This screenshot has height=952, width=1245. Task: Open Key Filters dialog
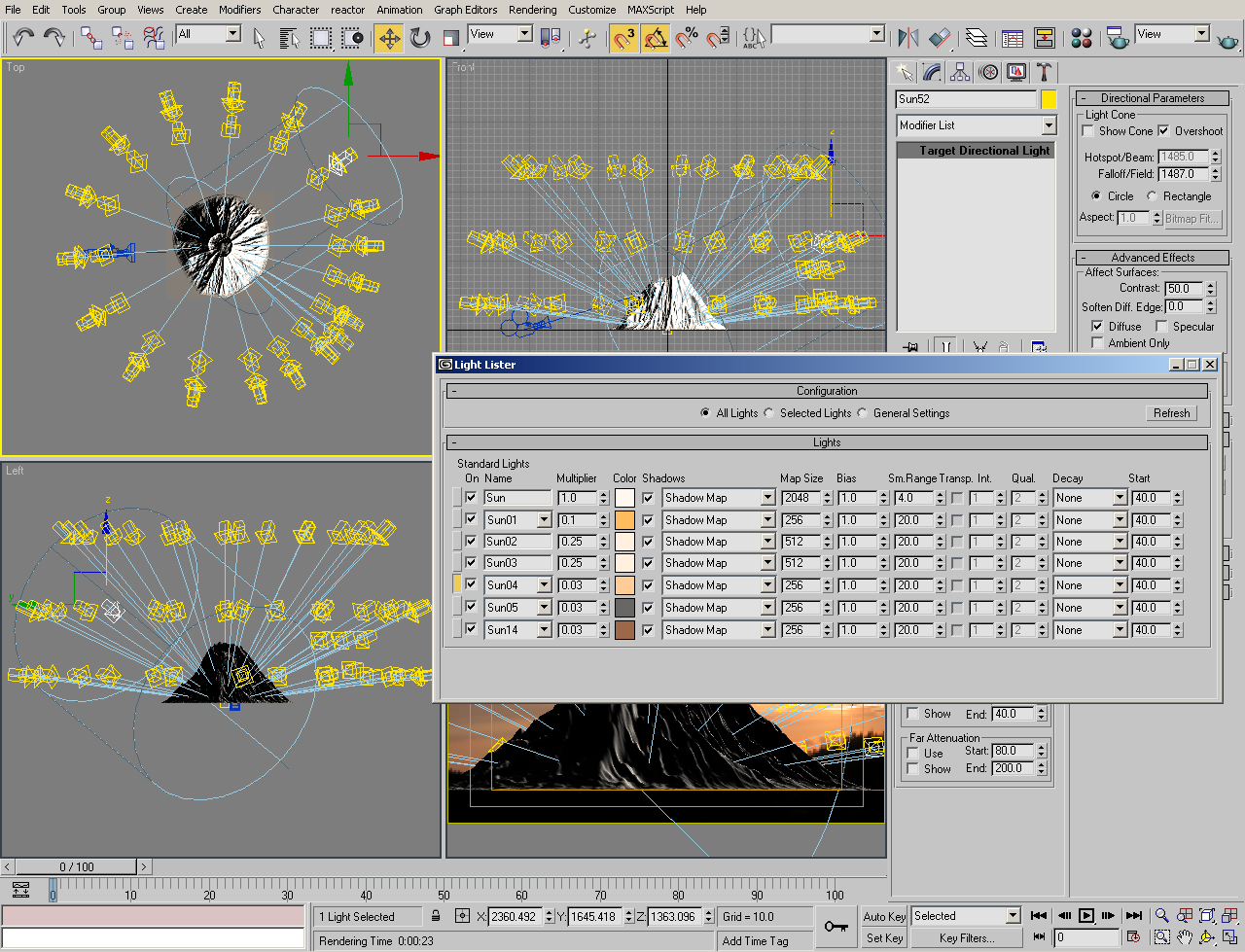tap(967, 938)
